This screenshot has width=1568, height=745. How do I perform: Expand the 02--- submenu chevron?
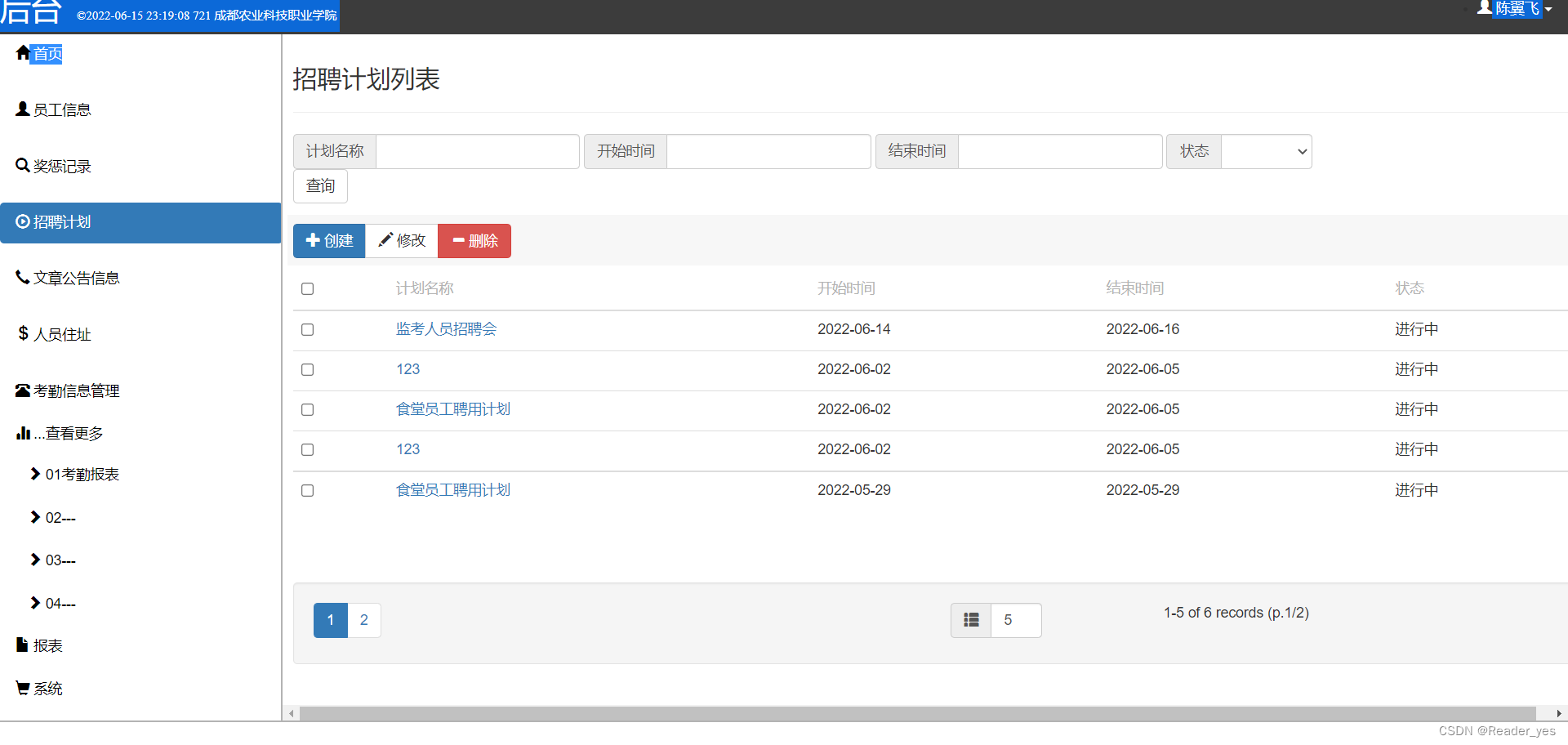coord(35,517)
